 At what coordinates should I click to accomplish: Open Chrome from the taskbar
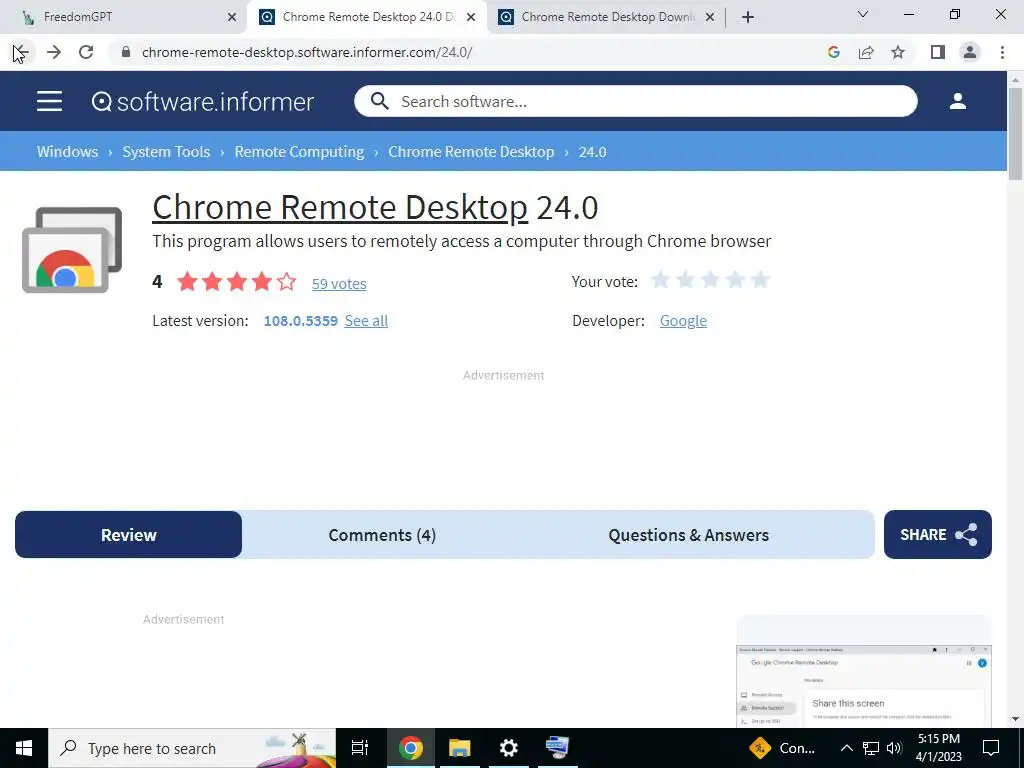[411, 748]
